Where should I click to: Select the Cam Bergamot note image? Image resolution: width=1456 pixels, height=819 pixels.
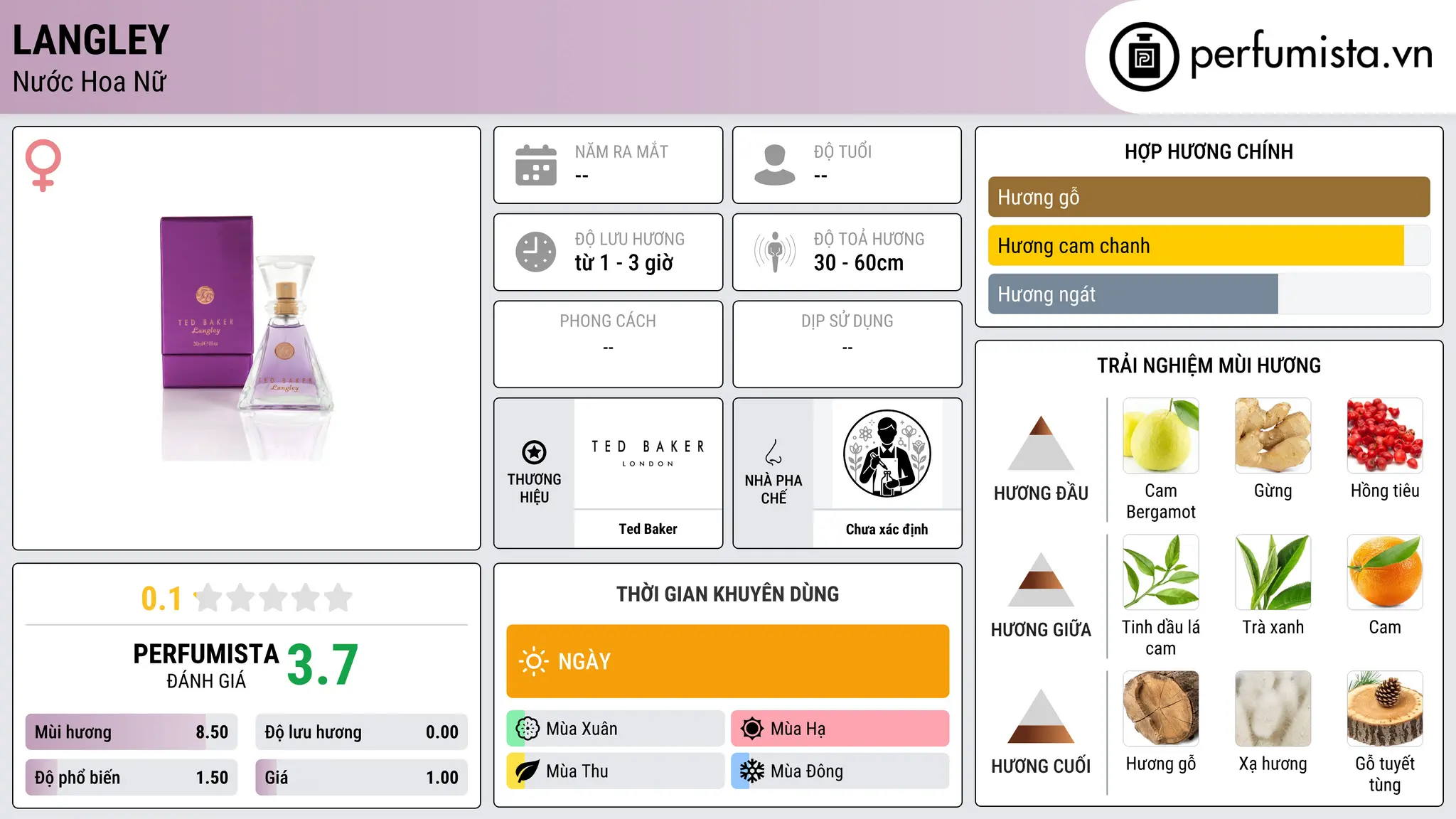[x=1161, y=436]
